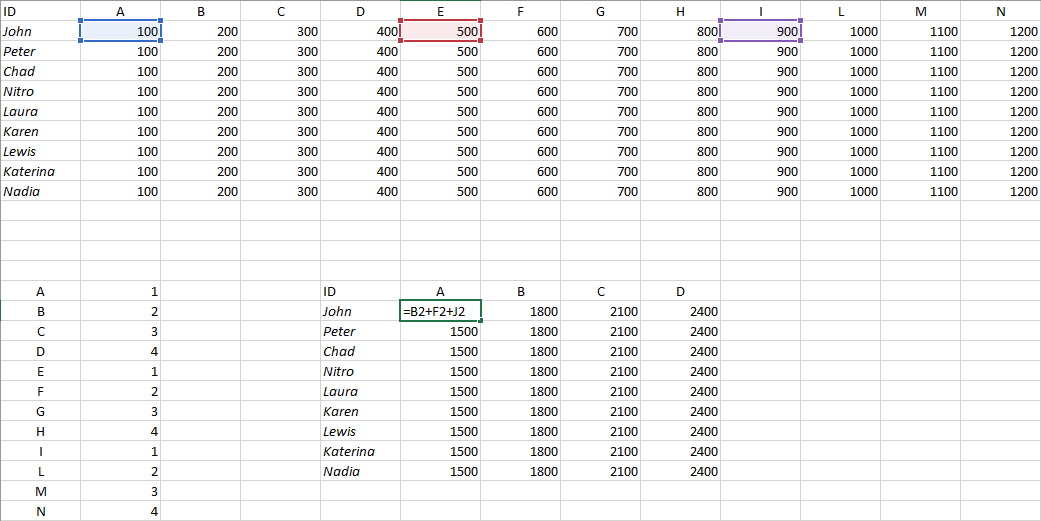Click letter B in the letter-number mapping list
The height and width of the screenshot is (521, 1041).
[x=40, y=311]
